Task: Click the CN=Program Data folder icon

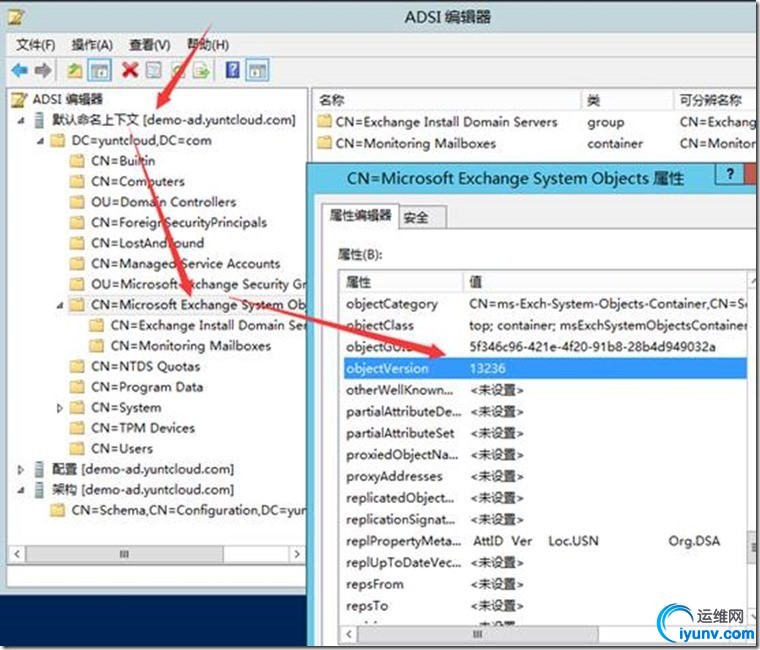Action: coord(77,387)
